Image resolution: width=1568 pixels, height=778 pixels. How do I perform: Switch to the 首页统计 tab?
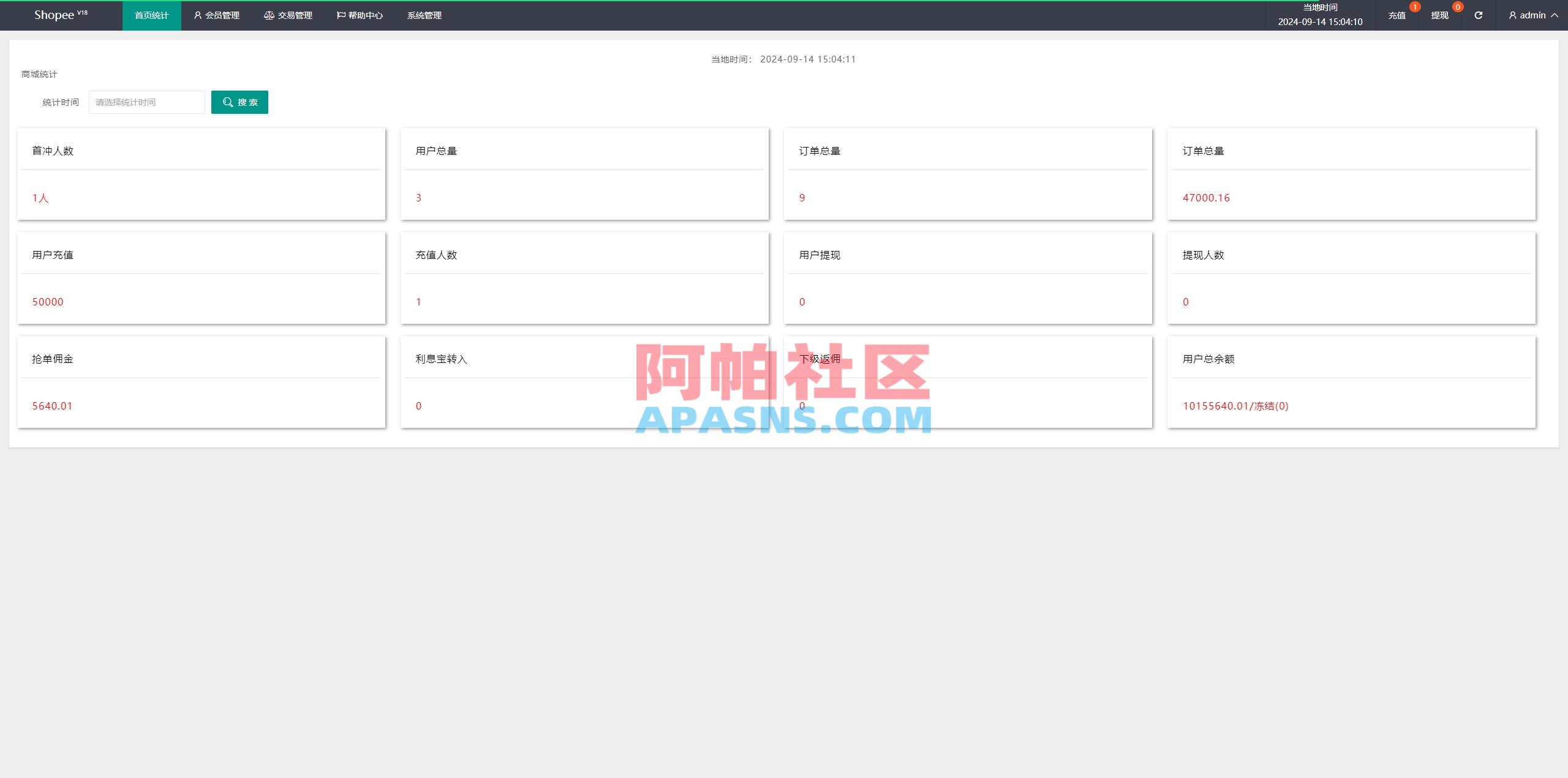tap(151, 15)
